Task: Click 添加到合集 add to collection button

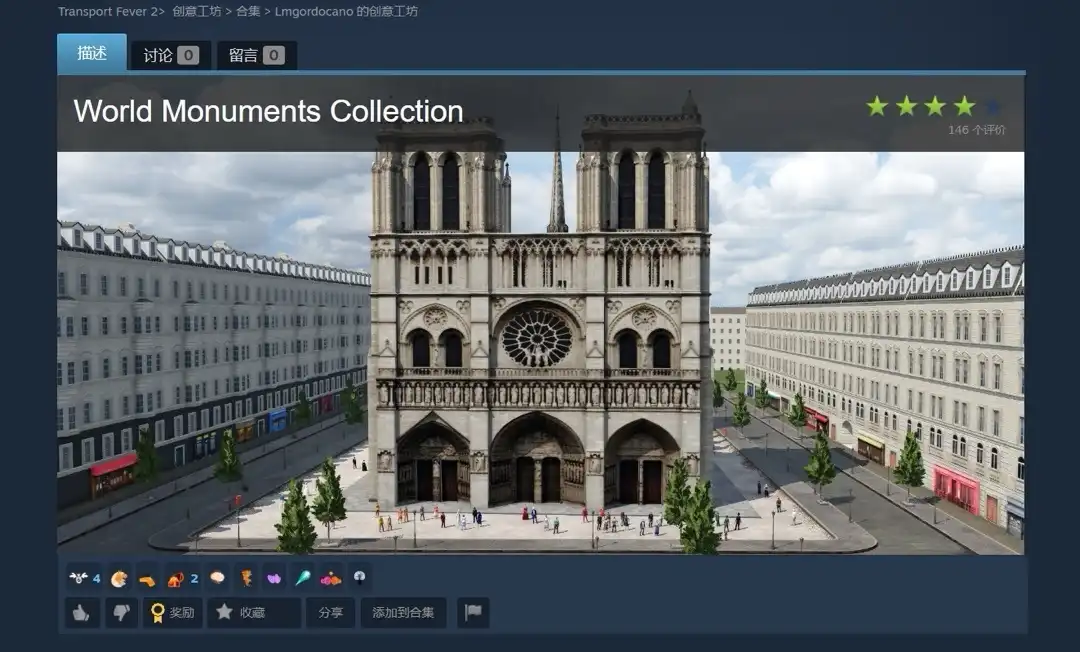Action: (403, 613)
